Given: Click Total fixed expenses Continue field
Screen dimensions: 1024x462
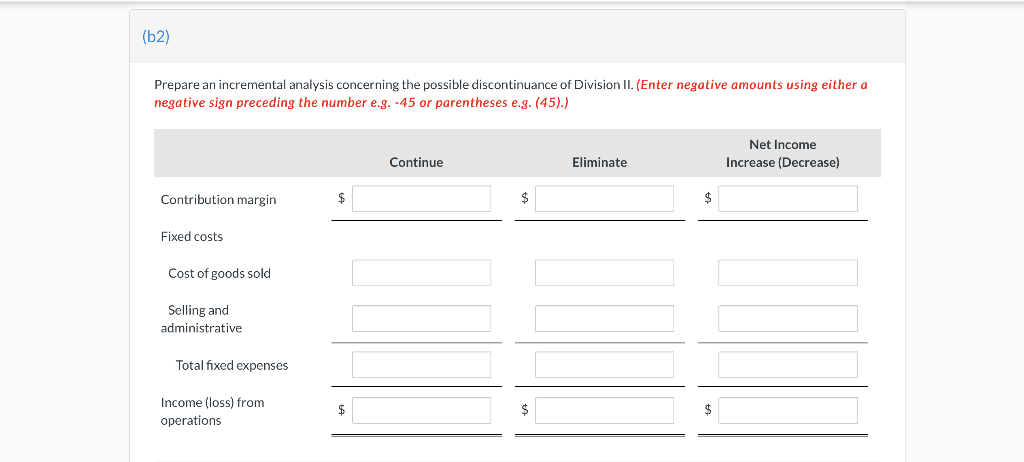Looking at the screenshot, I should point(421,365).
